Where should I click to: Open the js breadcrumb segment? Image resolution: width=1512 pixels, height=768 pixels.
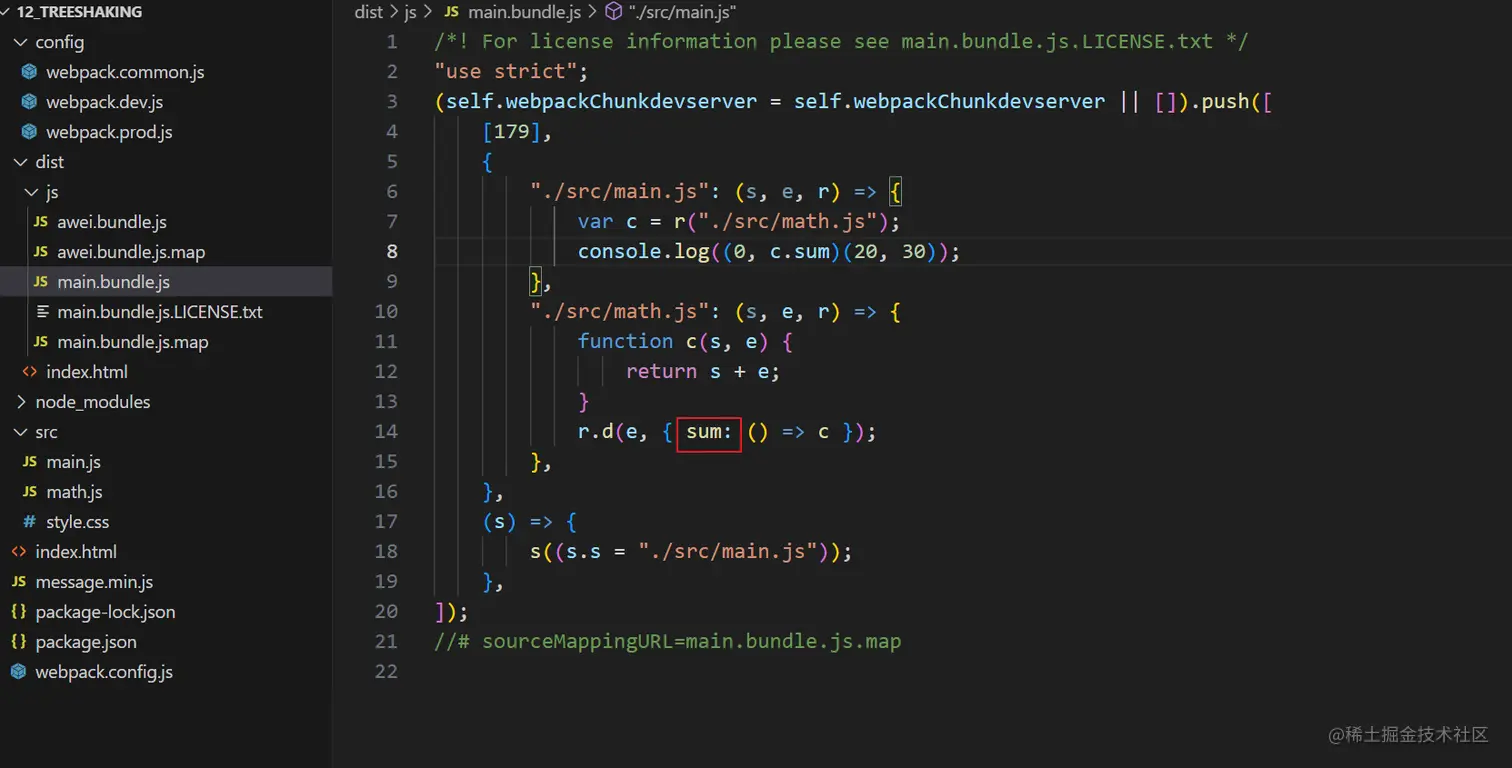[x=410, y=12]
